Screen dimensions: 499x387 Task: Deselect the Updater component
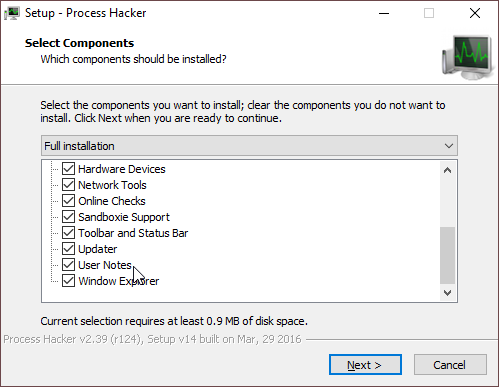click(x=68, y=249)
